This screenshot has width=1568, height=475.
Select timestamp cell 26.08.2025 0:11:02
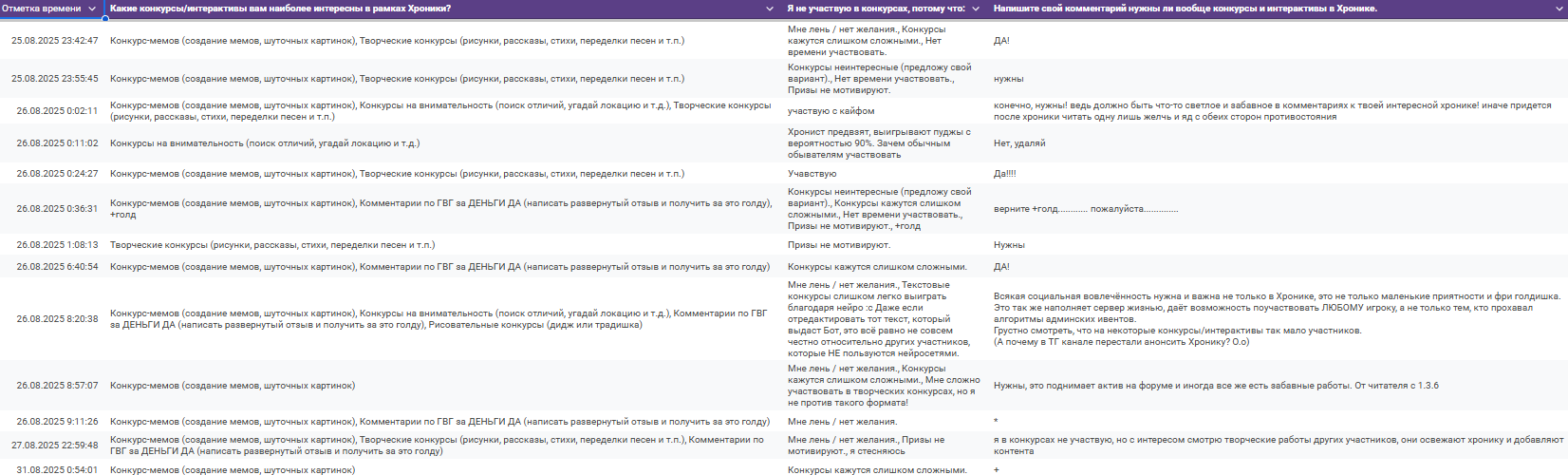[57, 143]
